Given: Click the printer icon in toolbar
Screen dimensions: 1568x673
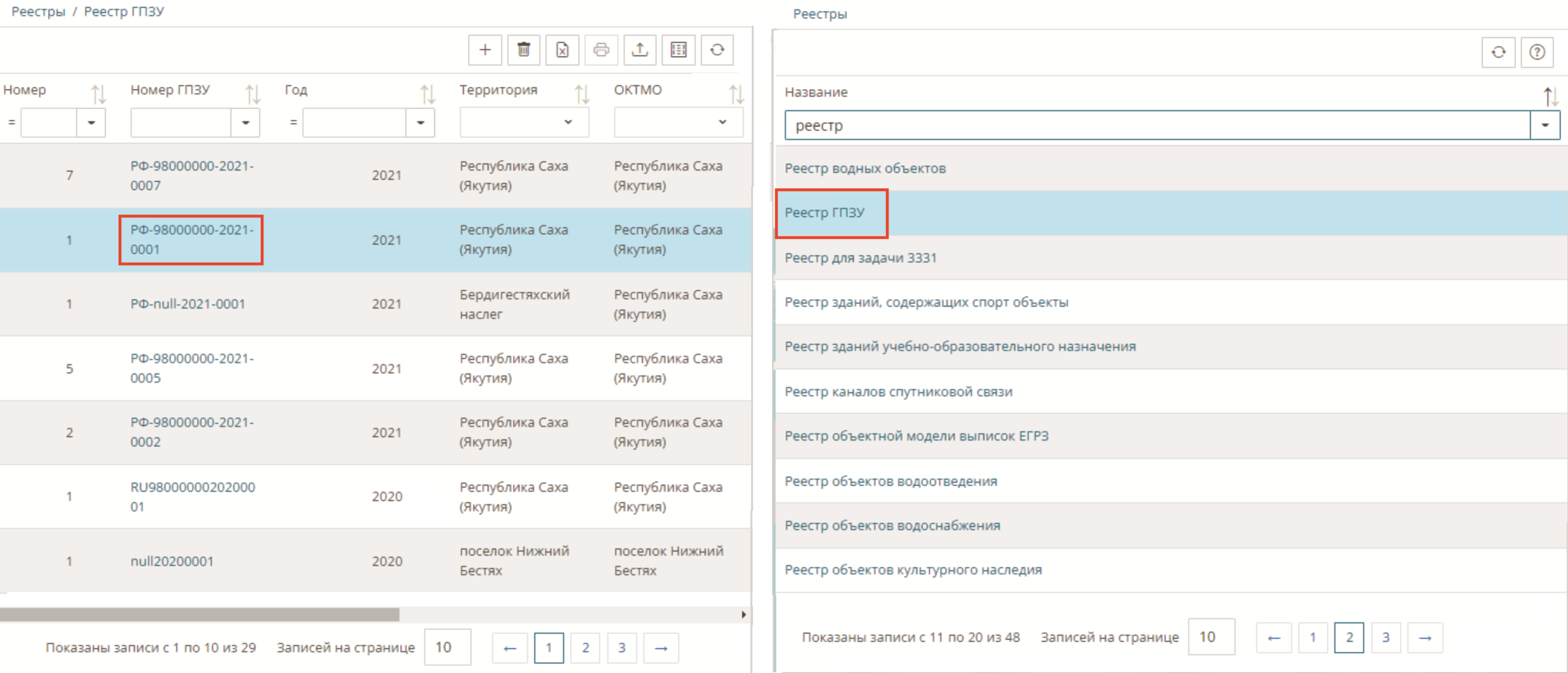Looking at the screenshot, I should pyautogui.click(x=601, y=50).
